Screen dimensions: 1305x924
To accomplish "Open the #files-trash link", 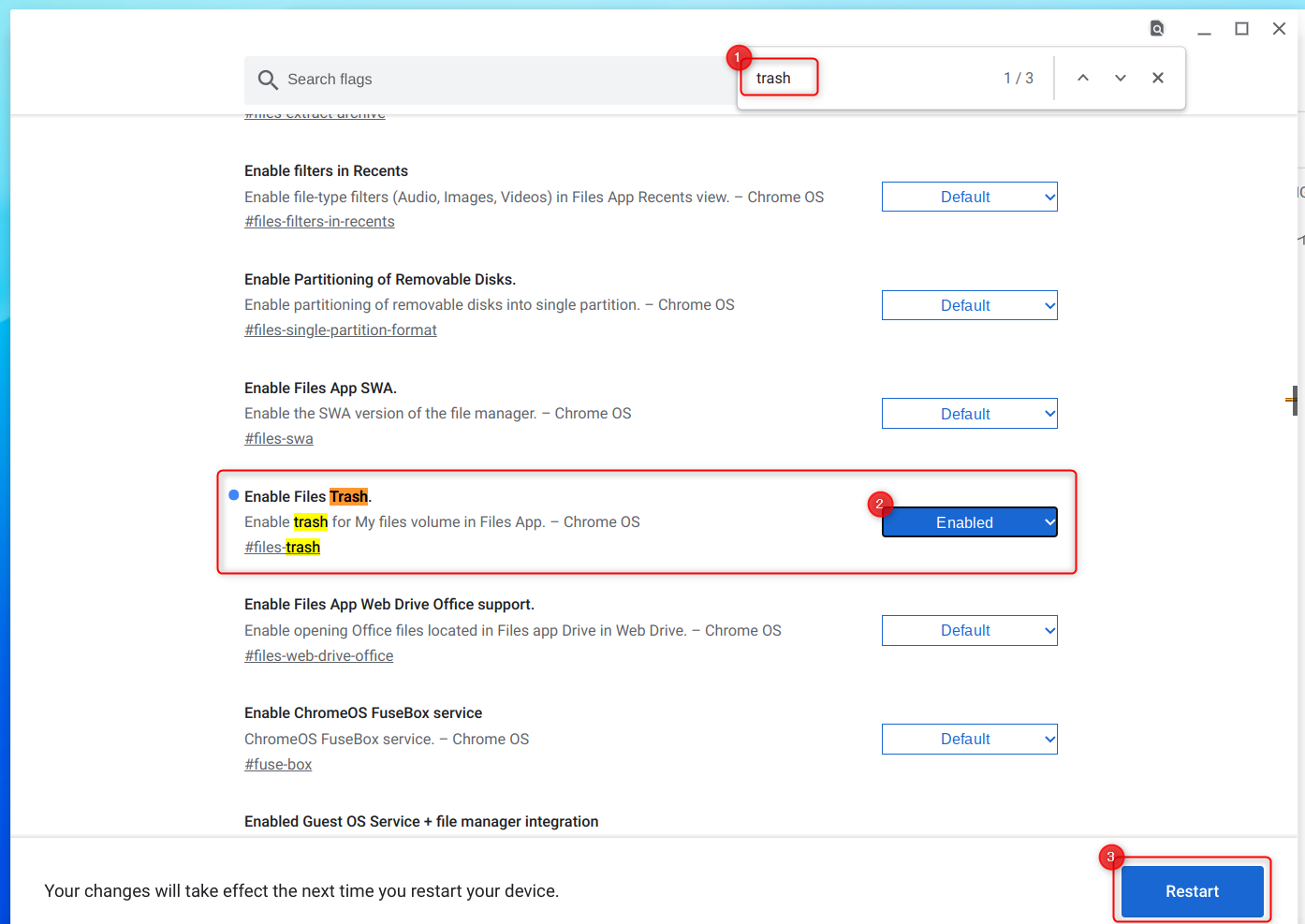I will coord(282,548).
